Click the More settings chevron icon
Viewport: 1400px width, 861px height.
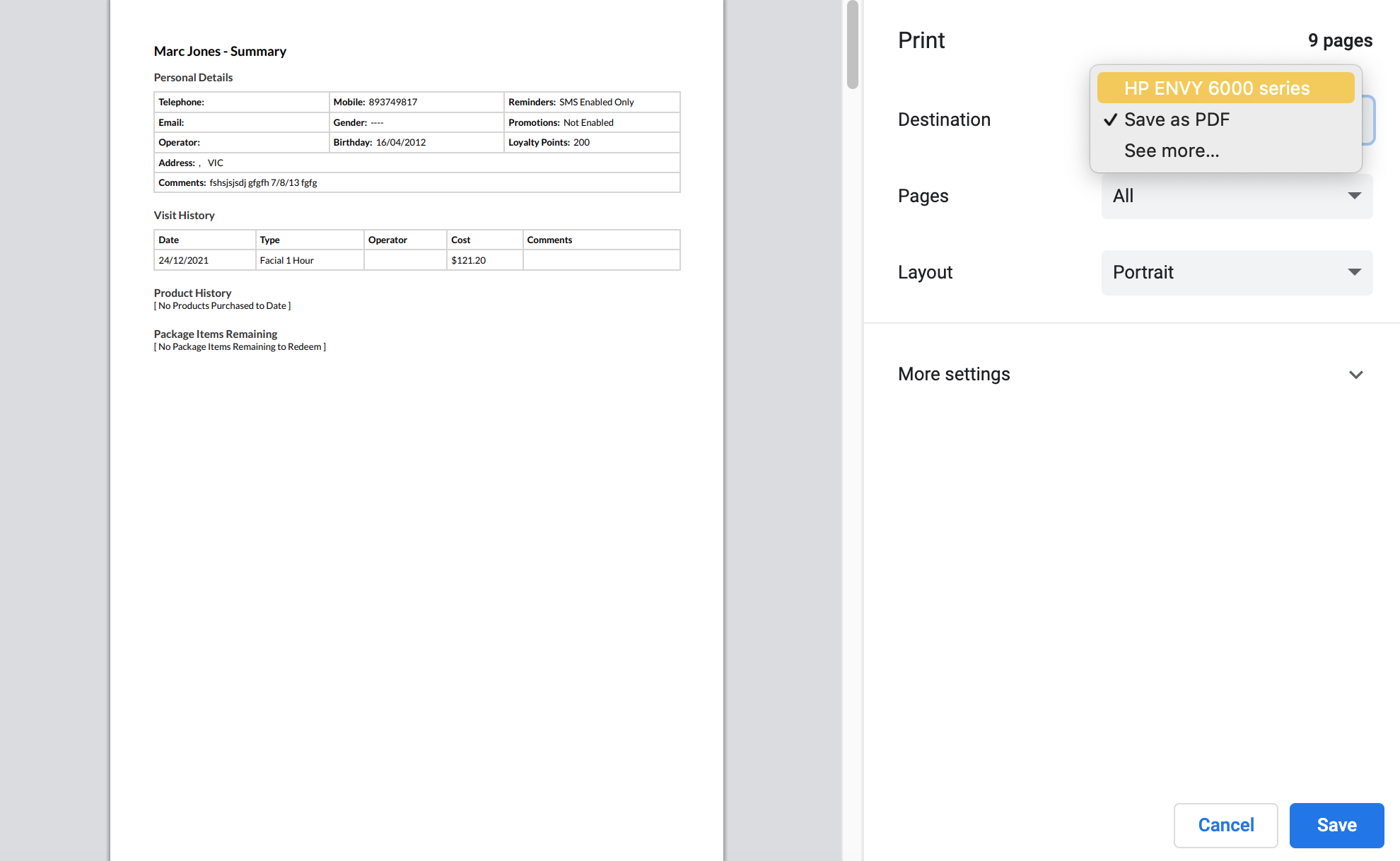coord(1355,375)
